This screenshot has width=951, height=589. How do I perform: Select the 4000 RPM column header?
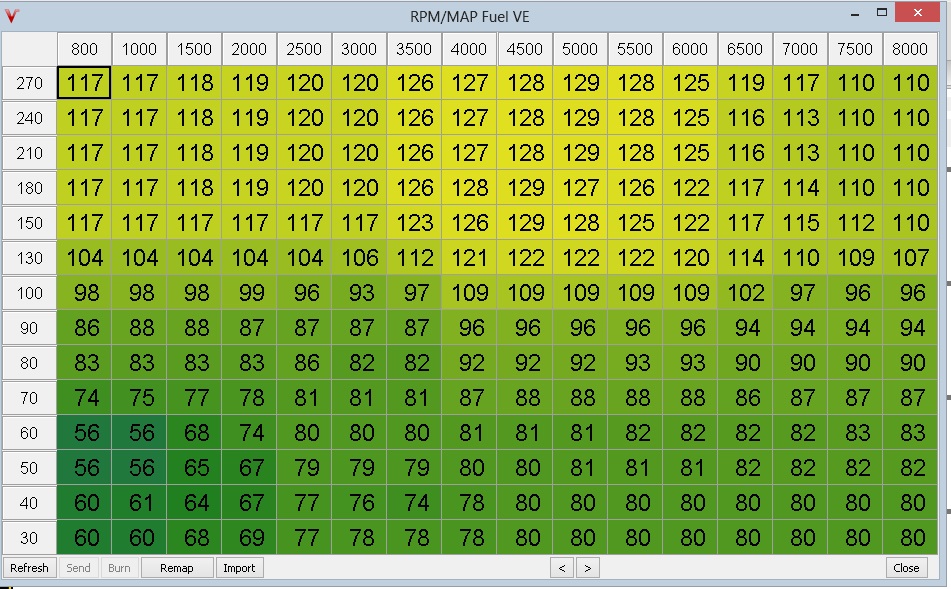pos(469,48)
